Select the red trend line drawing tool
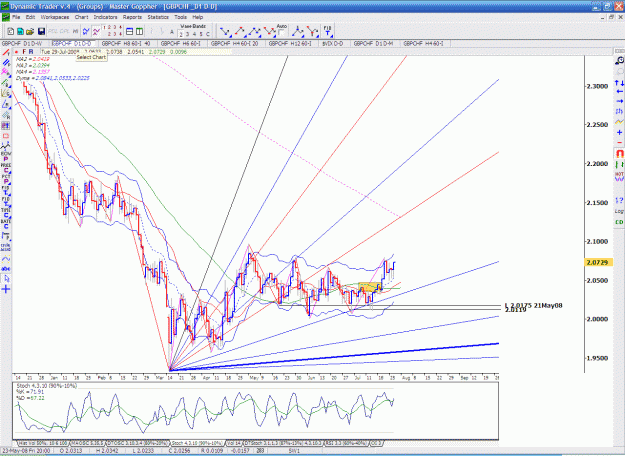The height and width of the screenshot is (456, 625). [x=6, y=53]
